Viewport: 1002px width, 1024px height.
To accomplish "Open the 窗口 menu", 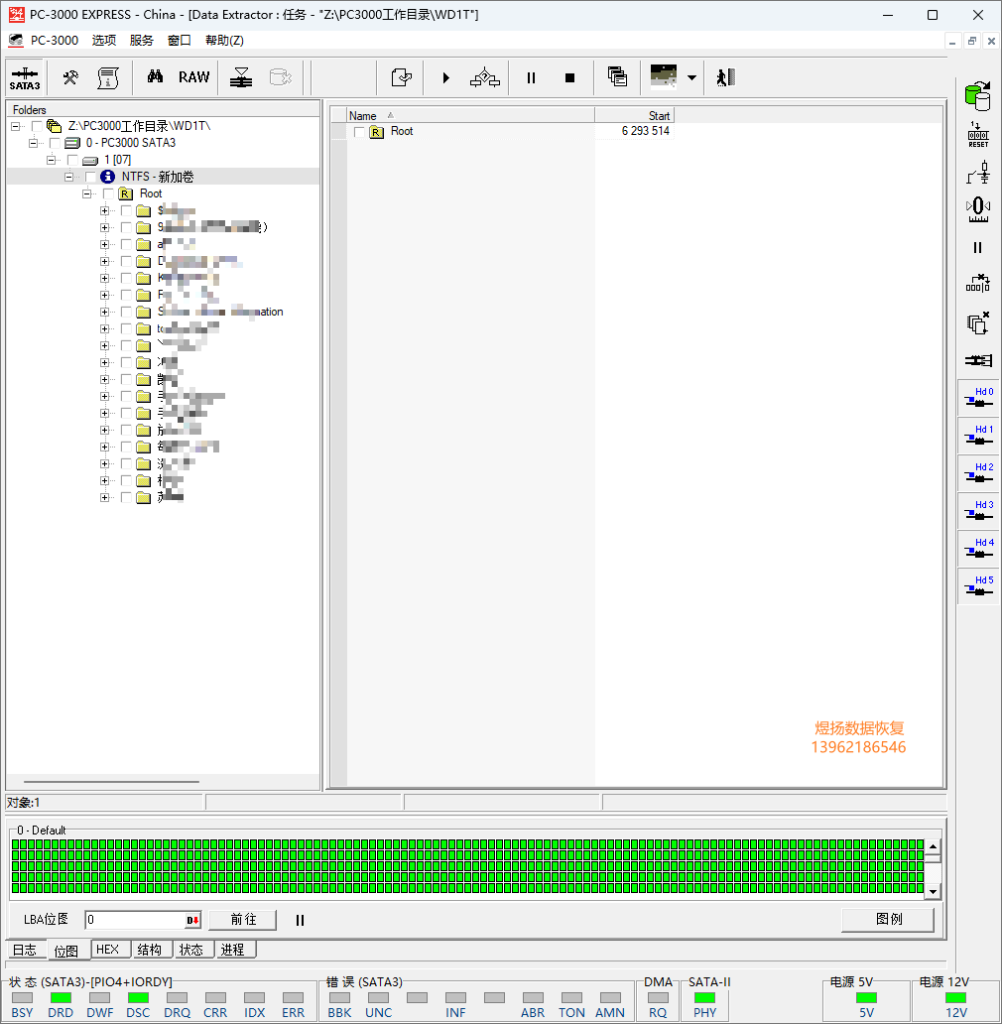I will (179, 40).
